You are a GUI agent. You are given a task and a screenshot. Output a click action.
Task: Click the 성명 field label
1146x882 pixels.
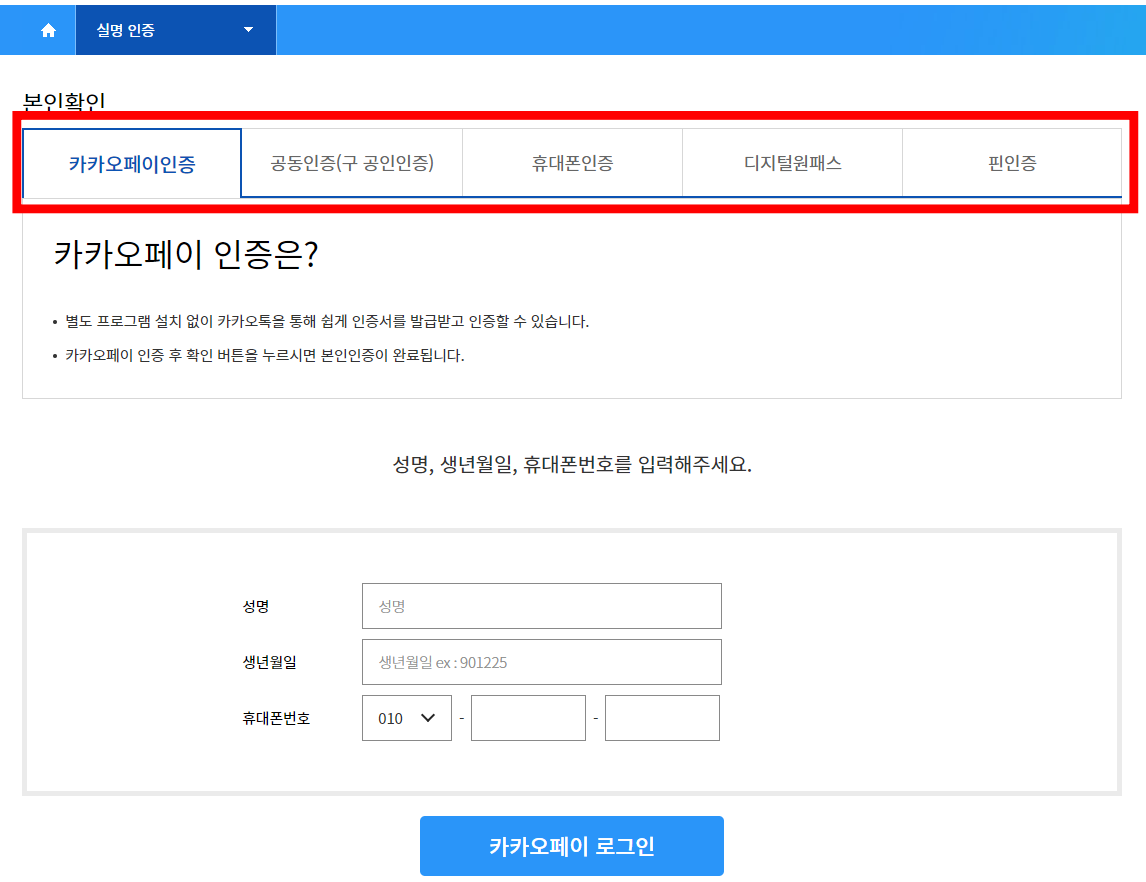256,606
